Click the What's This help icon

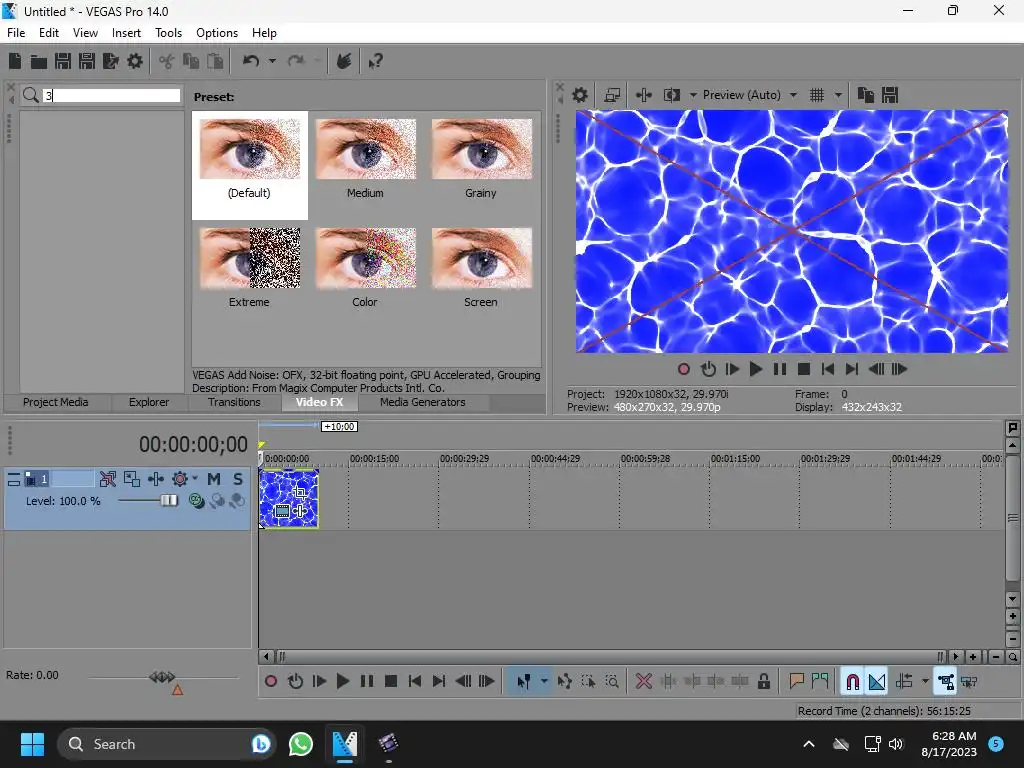point(375,61)
